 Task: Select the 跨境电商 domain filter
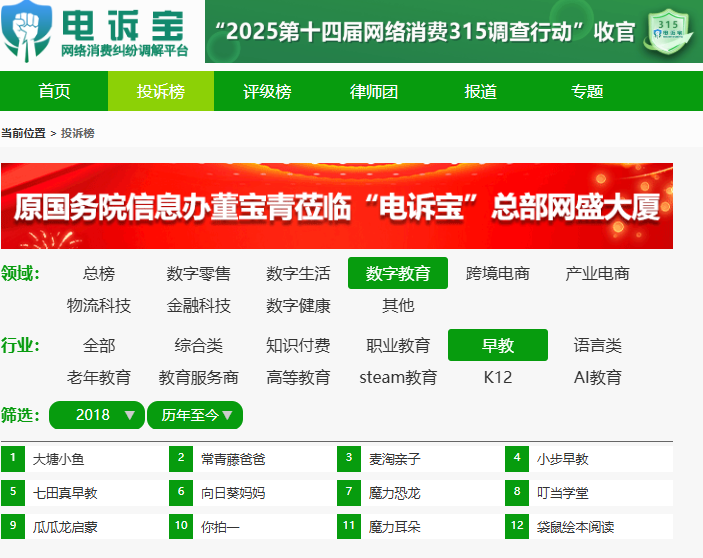coord(498,273)
